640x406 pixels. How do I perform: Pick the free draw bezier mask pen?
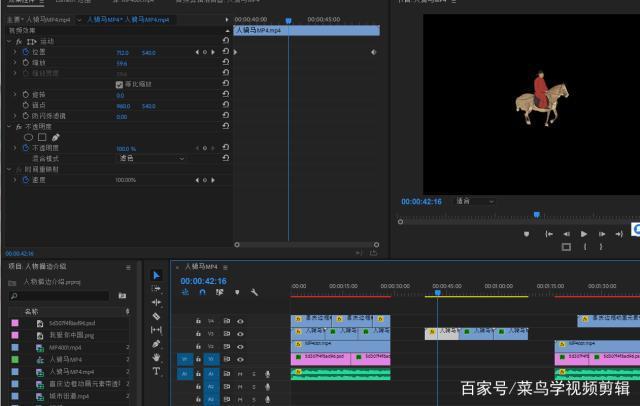click(x=56, y=137)
